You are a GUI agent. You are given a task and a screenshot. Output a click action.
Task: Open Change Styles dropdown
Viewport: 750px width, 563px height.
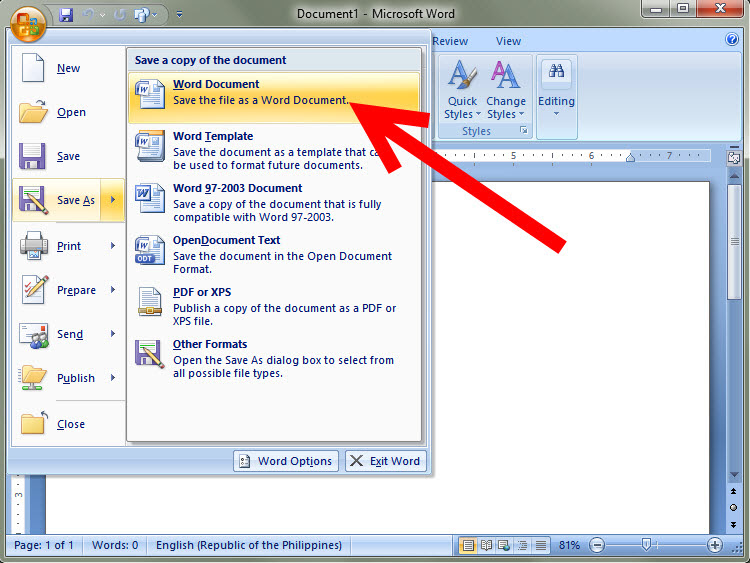click(506, 90)
